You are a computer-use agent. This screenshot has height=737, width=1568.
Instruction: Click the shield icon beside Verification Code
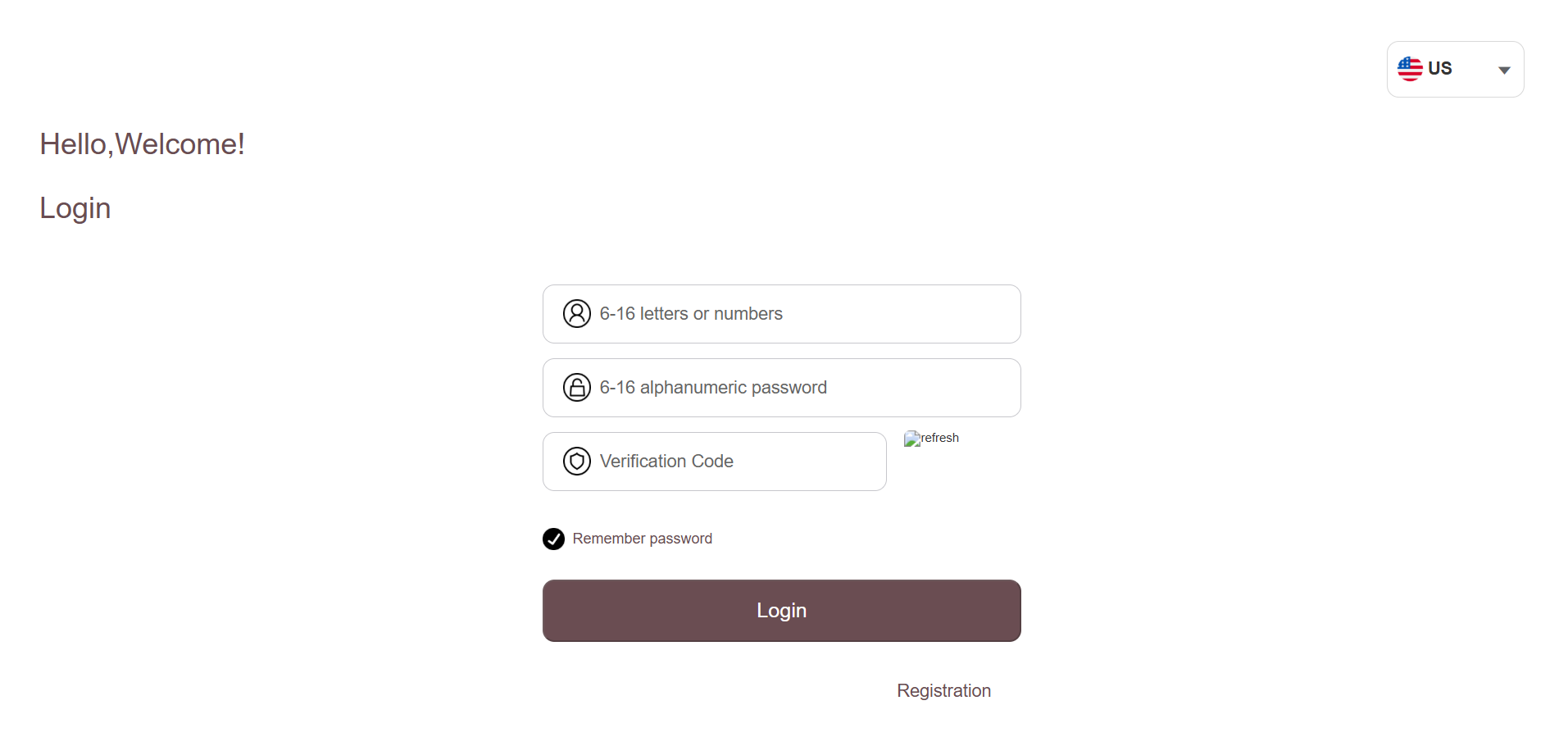click(x=577, y=462)
